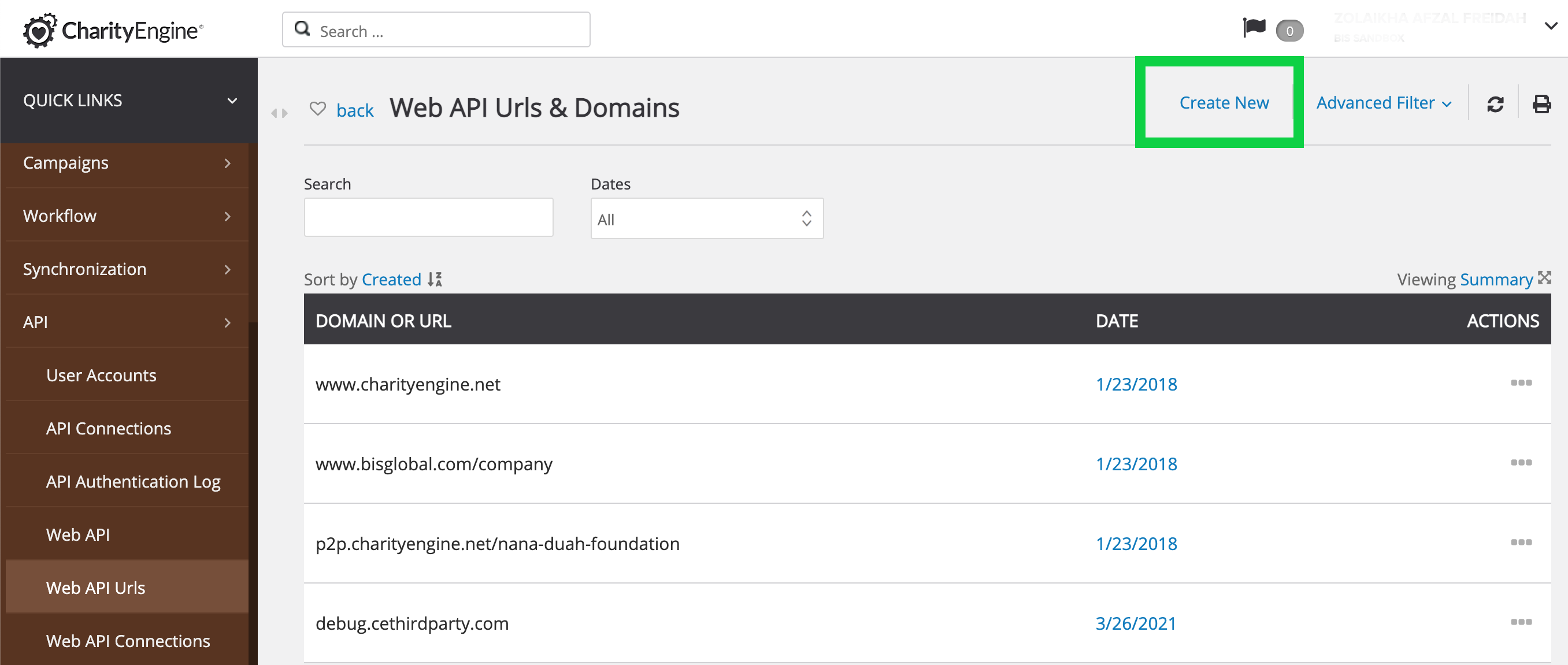1568x665 pixels.
Task: Open the user account dropdown arrow
Action: 1550,26
